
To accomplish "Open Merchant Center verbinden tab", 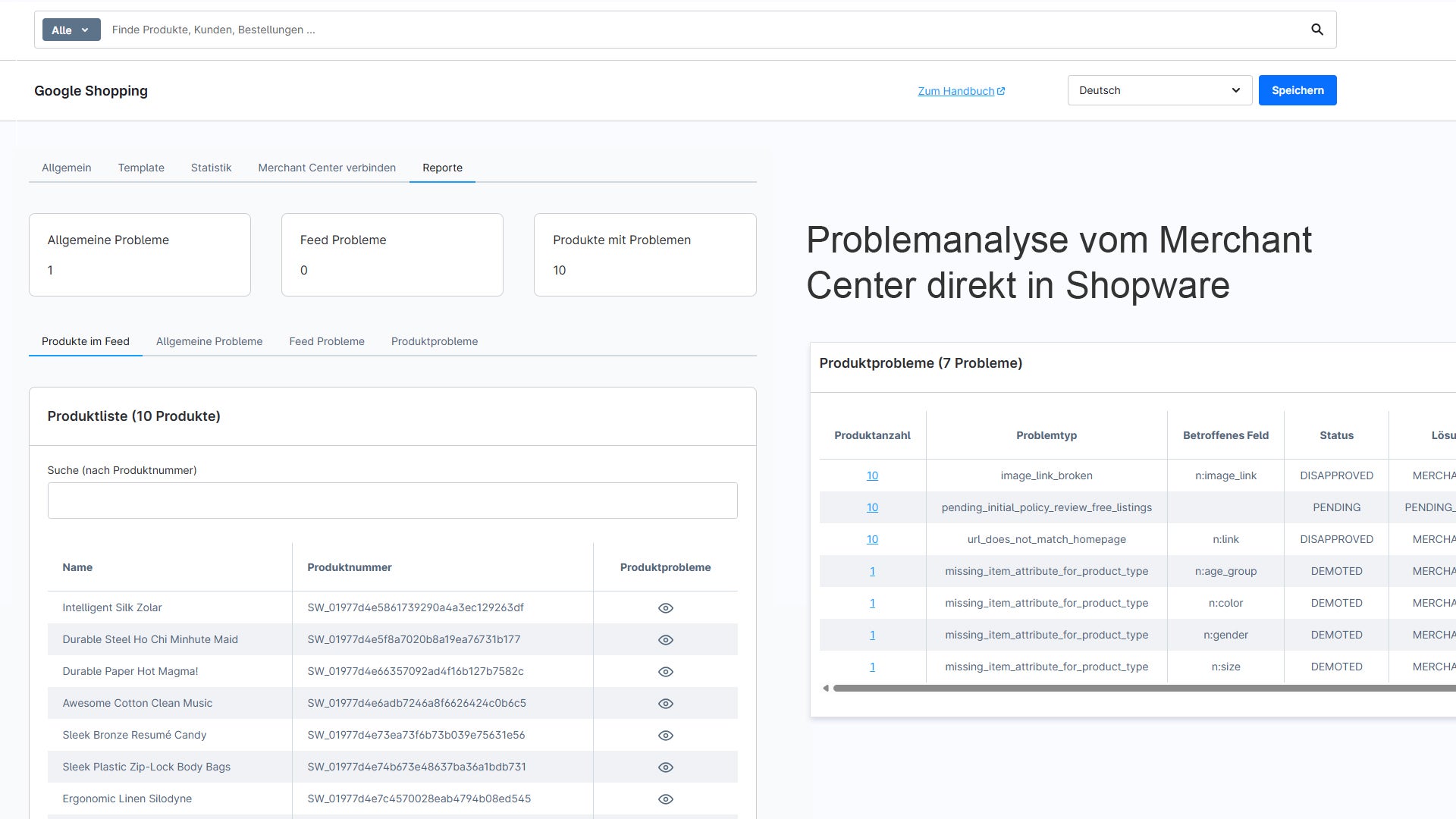I will tap(327, 168).
